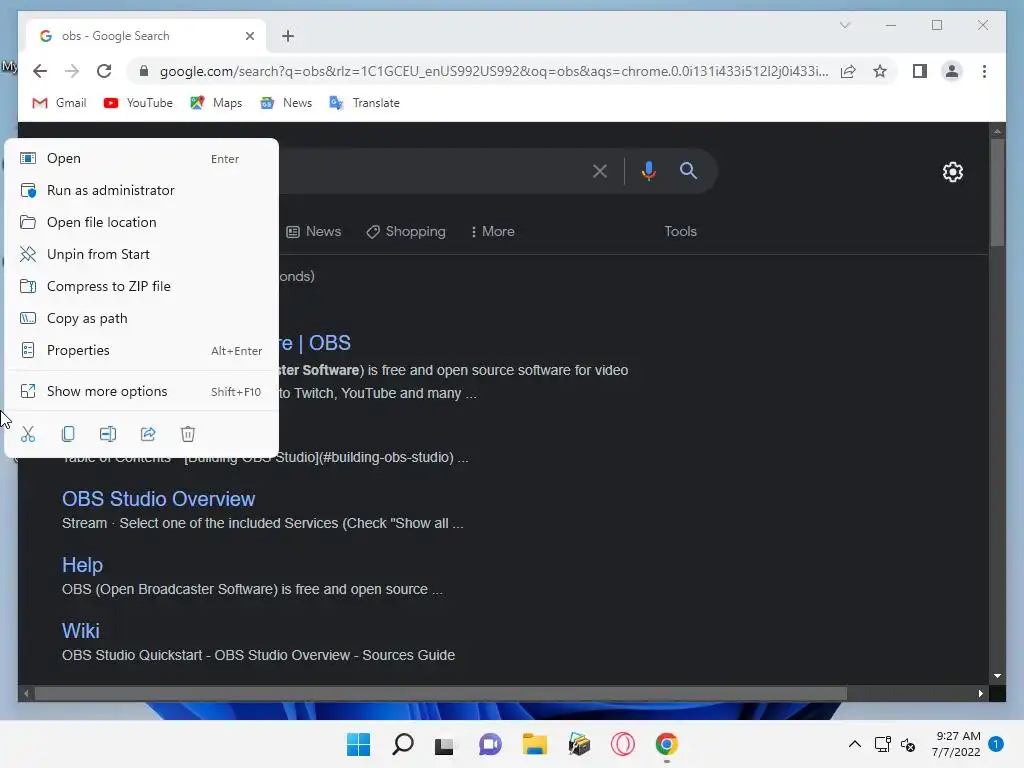
Task: Open the YouTube bookmark
Action: [x=138, y=103]
